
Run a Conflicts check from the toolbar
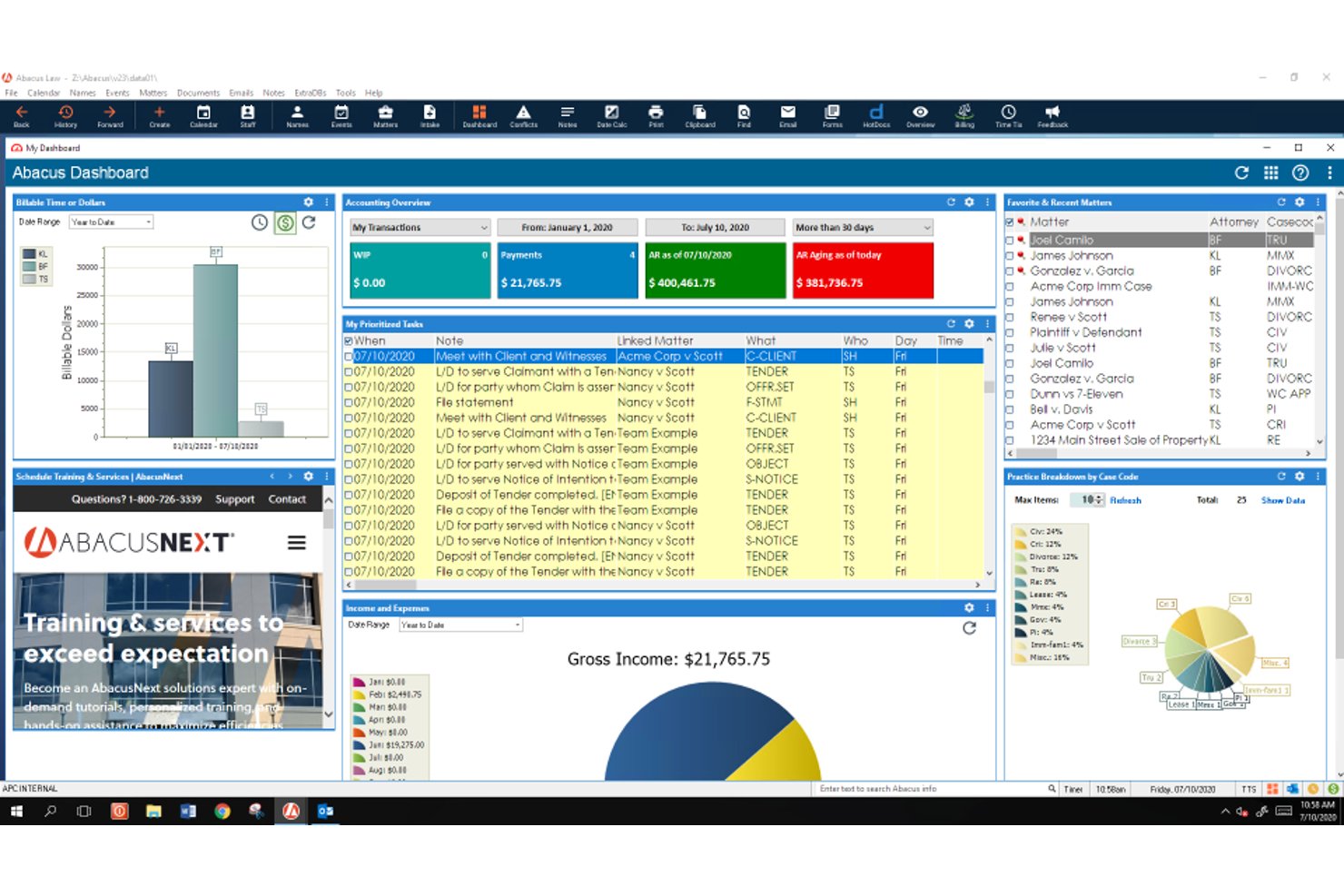pos(523,116)
